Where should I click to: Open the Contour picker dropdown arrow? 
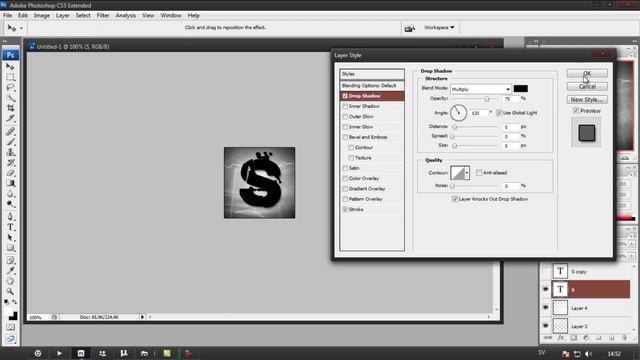467,173
